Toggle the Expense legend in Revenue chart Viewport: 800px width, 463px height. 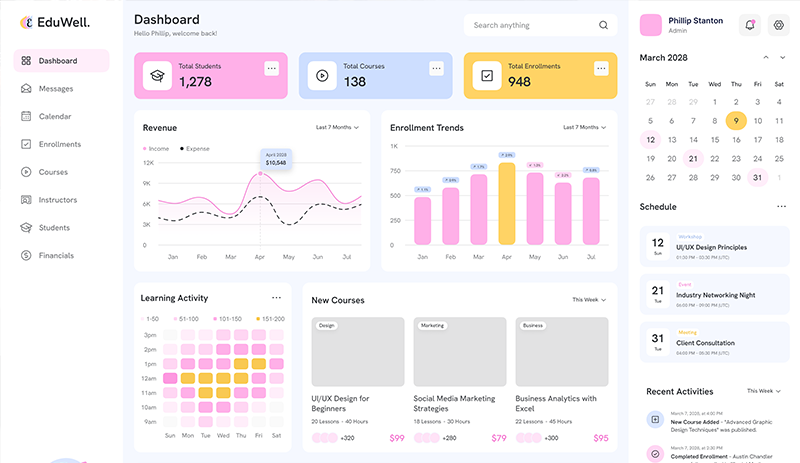tap(195, 148)
